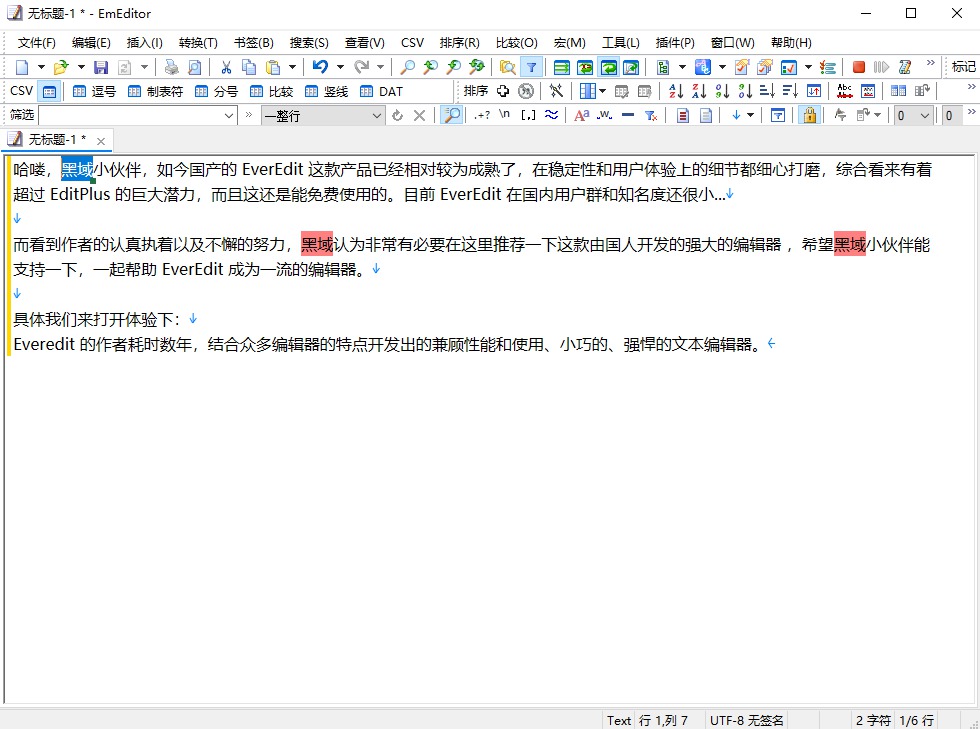Click the DAT format button
Image resolution: width=980 pixels, height=729 pixels.
tap(381, 91)
